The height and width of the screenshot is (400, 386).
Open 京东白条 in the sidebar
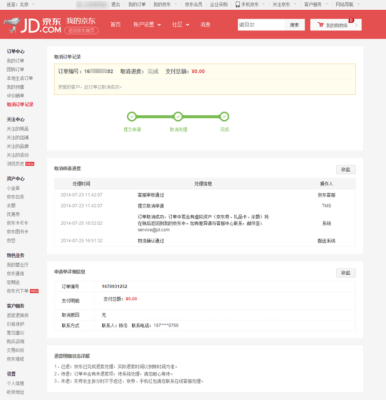pos(15,197)
